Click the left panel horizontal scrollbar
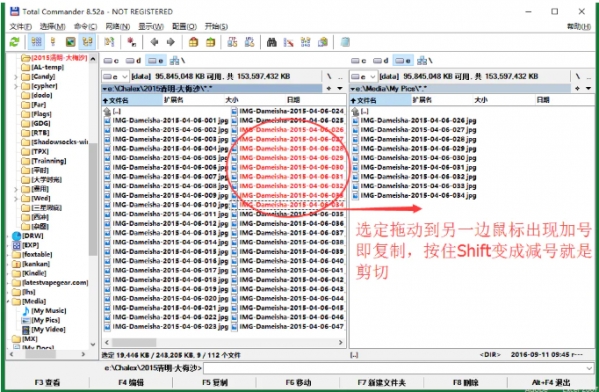 coord(223,342)
